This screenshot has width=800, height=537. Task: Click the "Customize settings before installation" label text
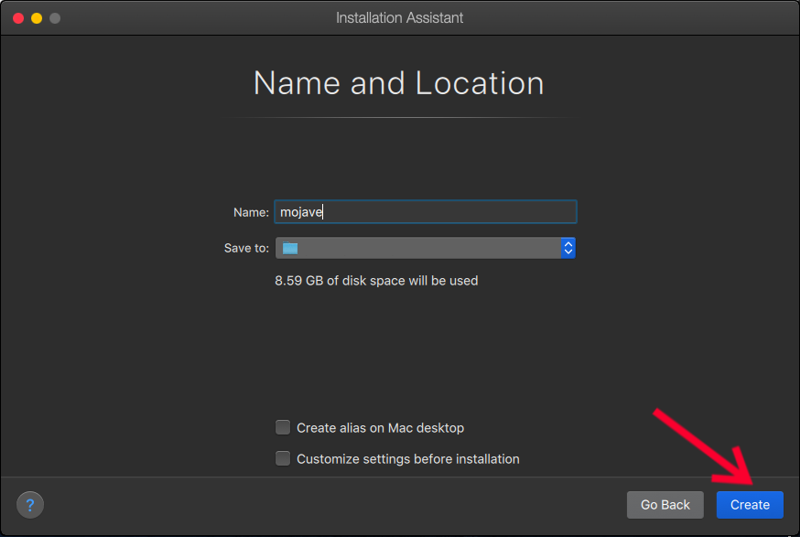tap(408, 459)
